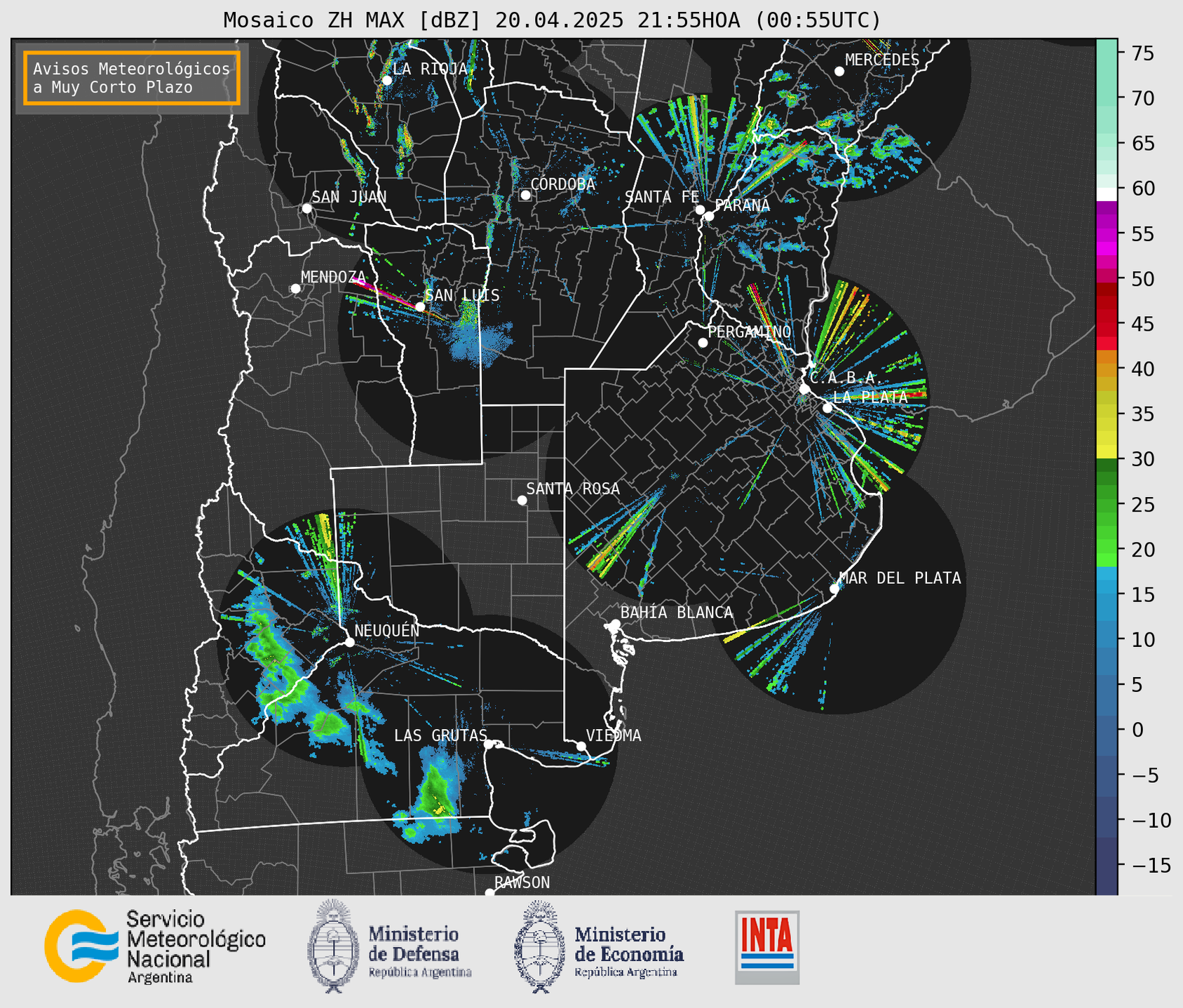Click the 60 dBZ white band on color scale
This screenshot has height=1008, width=1183.
tap(1107, 193)
